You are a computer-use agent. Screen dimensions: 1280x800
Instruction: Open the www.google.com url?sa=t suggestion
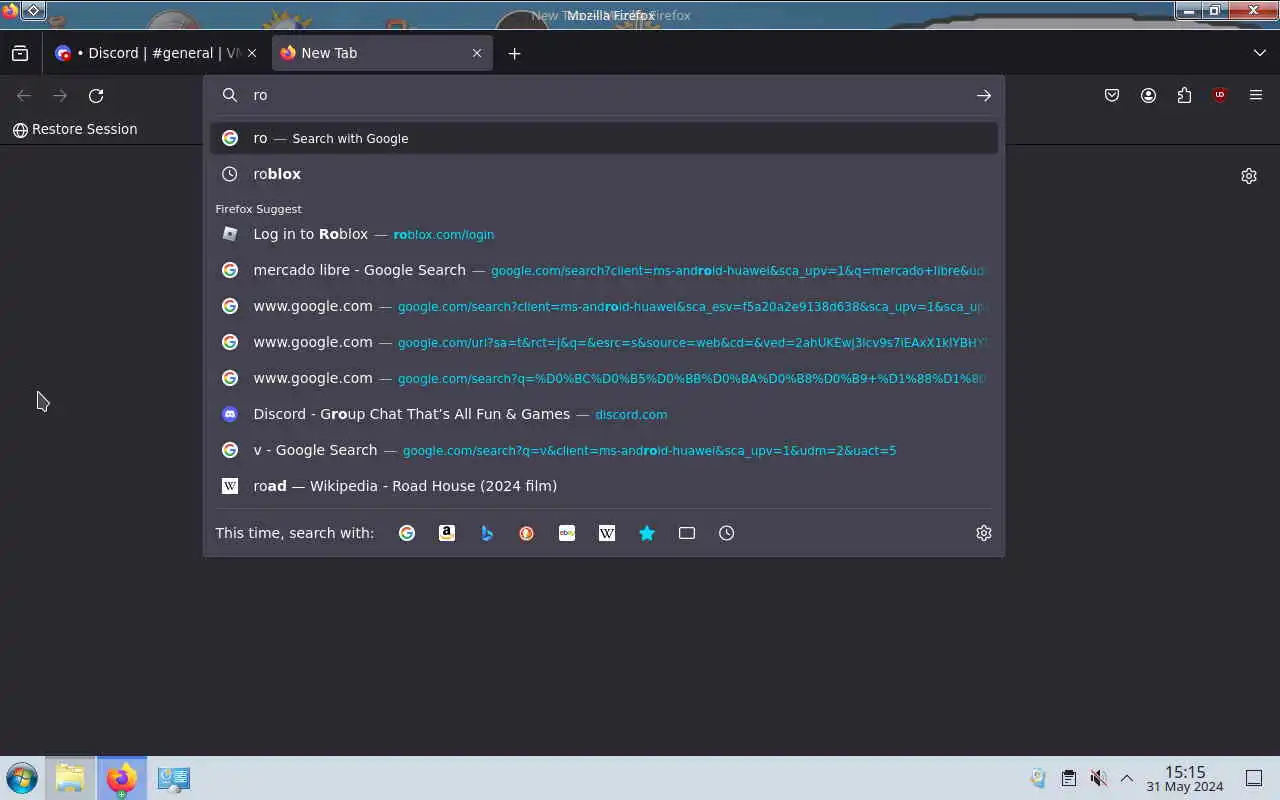pyautogui.click(x=604, y=342)
